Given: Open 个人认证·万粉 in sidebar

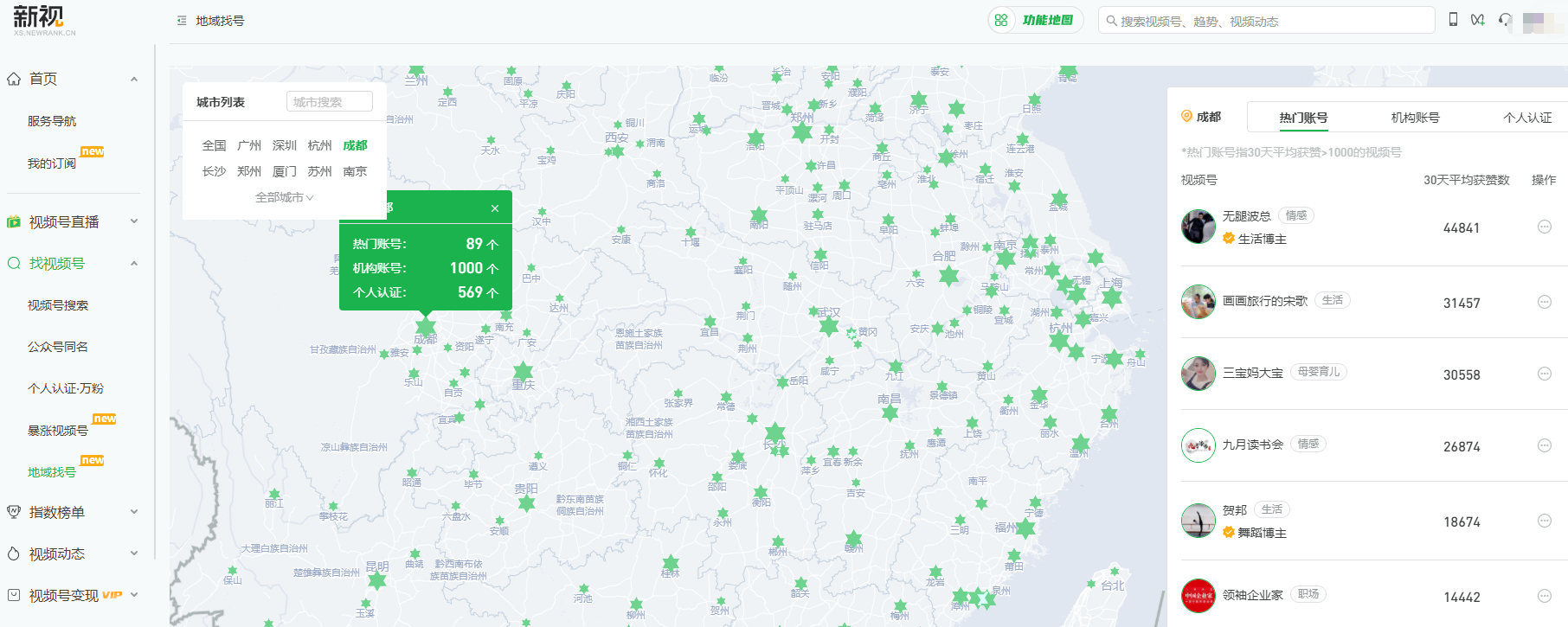Looking at the screenshot, I should (66, 388).
